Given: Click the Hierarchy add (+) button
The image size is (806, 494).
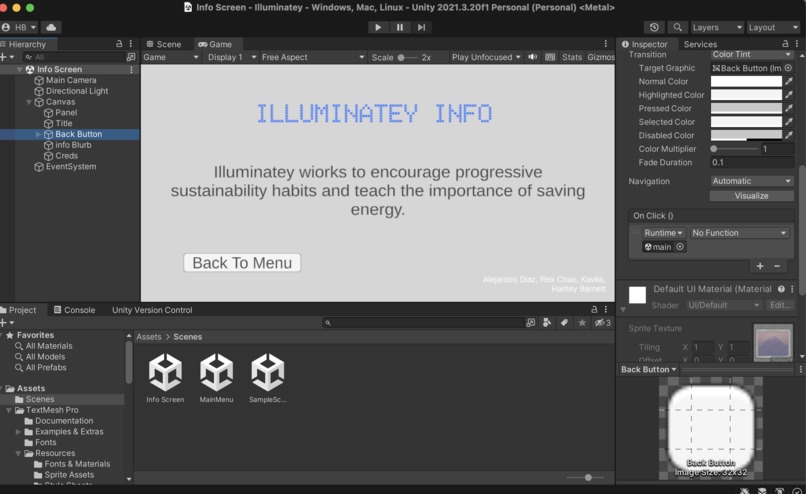Looking at the screenshot, I should (x=7, y=57).
